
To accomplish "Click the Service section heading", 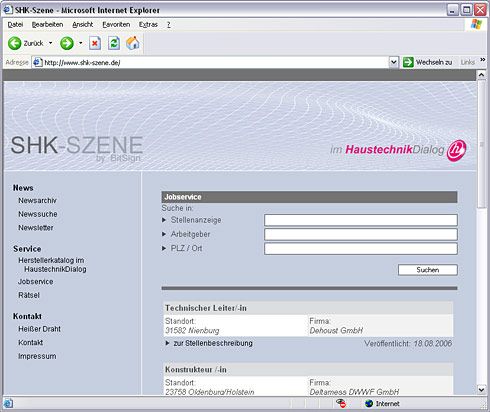I will coord(27,249).
